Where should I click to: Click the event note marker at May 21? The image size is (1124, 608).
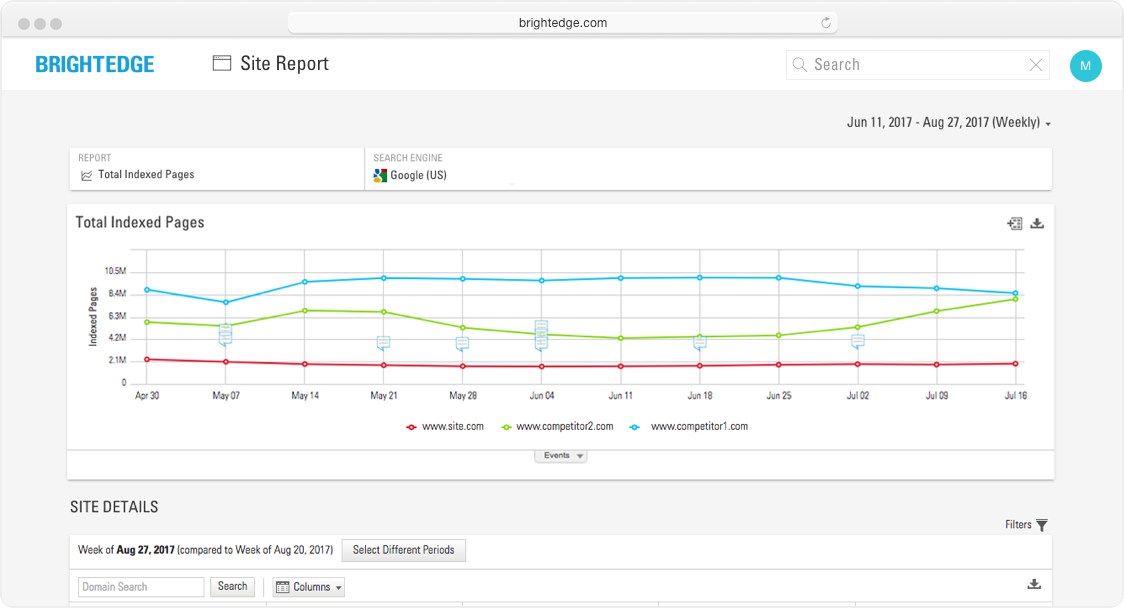(383, 343)
